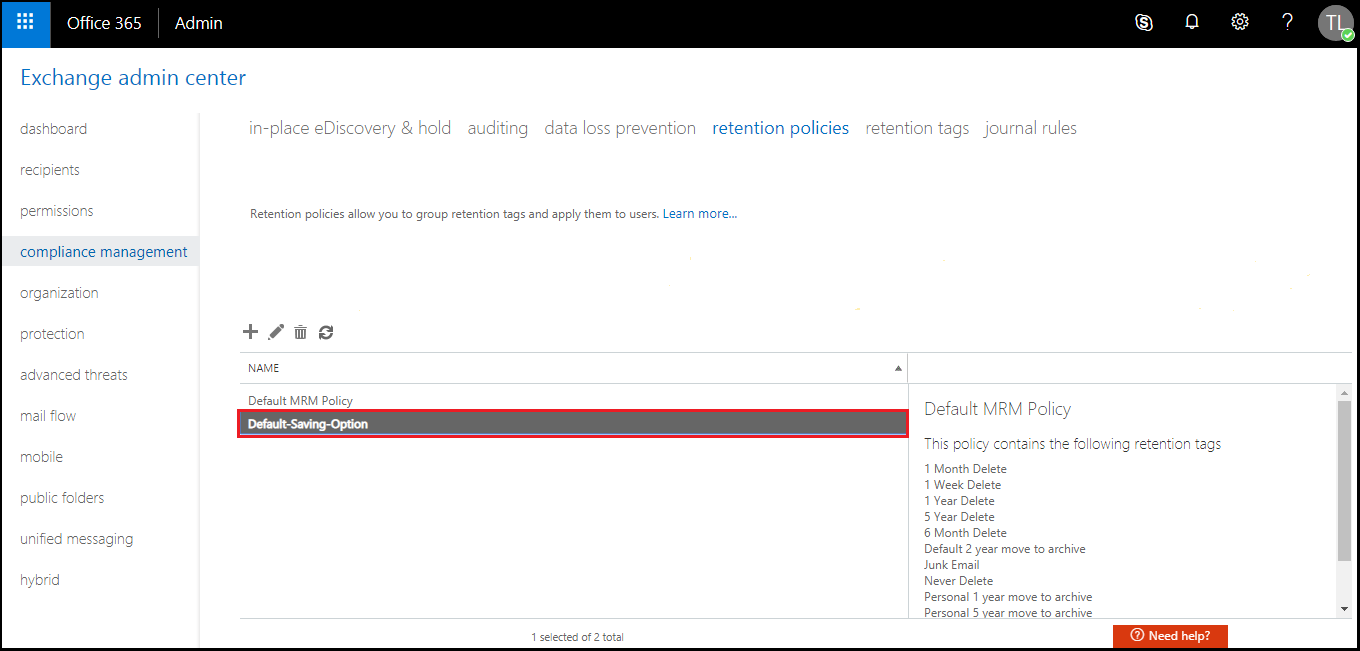Sort list by NAME column arrow
The image size is (1360, 651).
[x=897, y=368]
